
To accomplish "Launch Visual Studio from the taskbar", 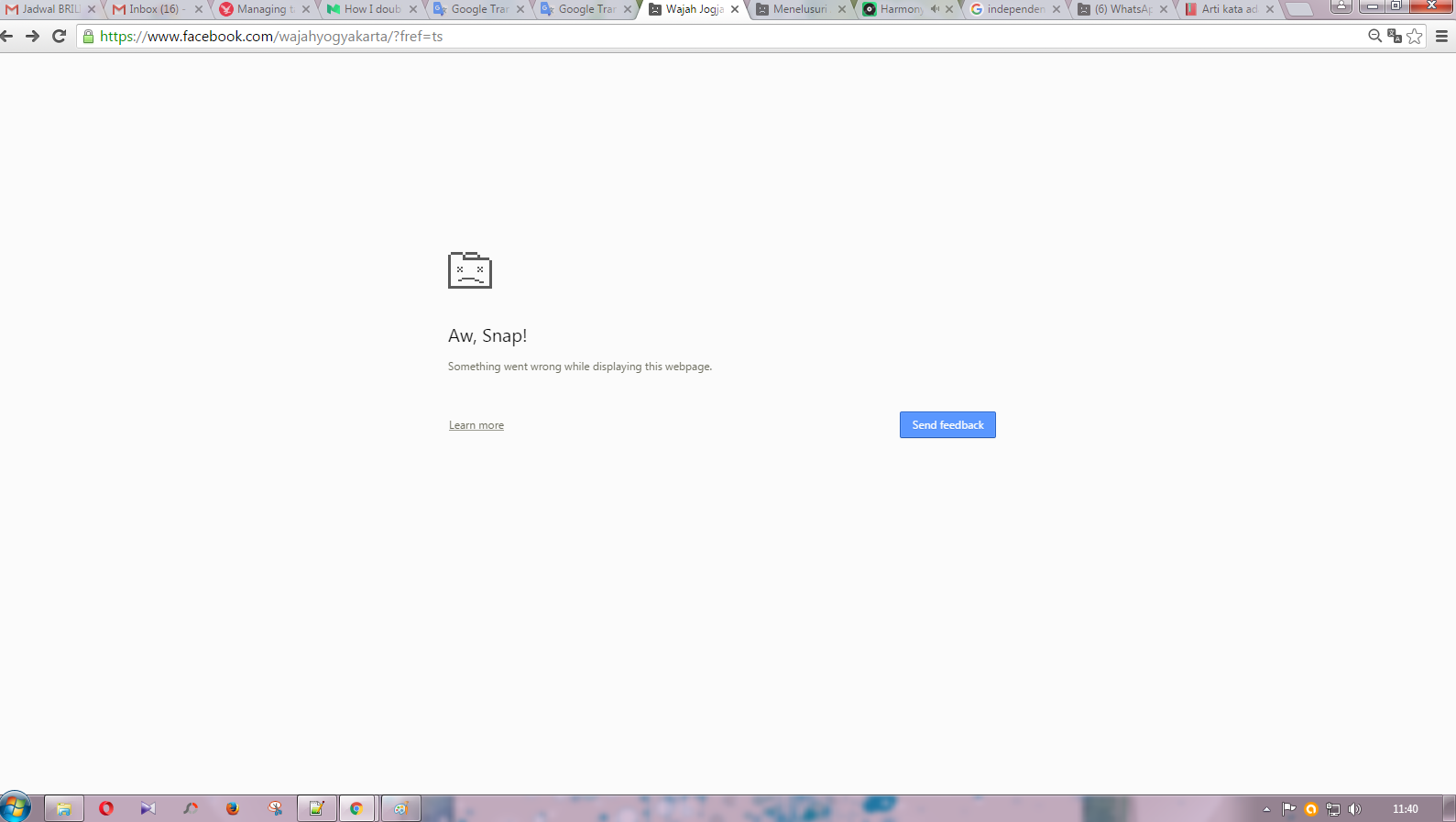I will point(148,808).
